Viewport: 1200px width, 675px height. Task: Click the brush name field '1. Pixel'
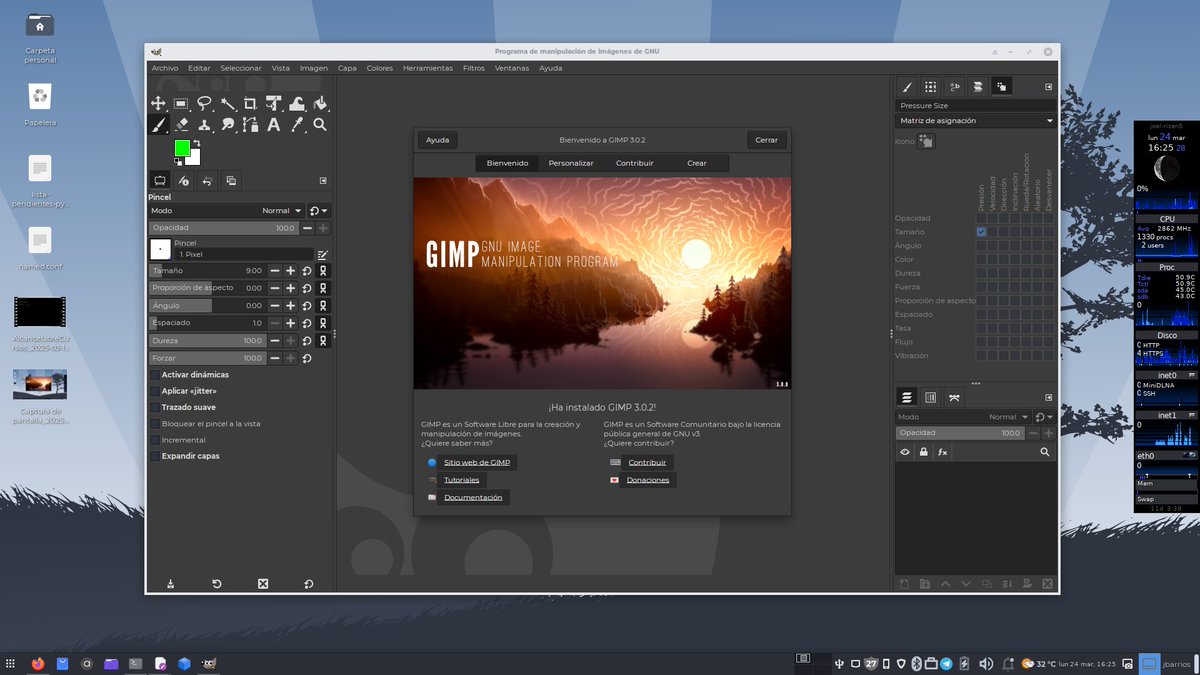[x=244, y=255]
